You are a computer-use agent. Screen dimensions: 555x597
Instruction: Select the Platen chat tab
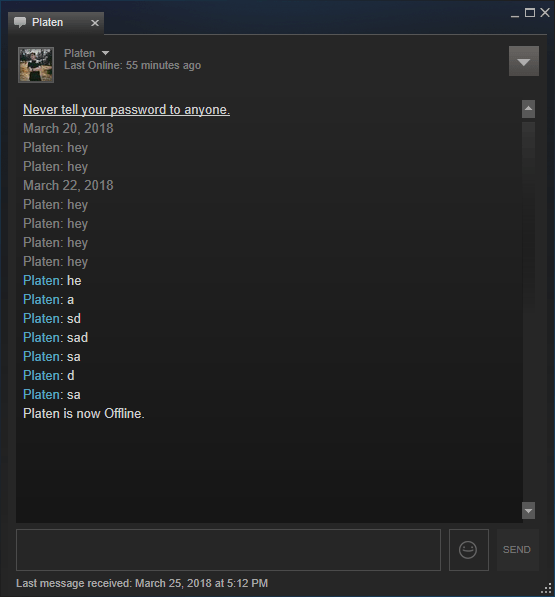click(56, 23)
